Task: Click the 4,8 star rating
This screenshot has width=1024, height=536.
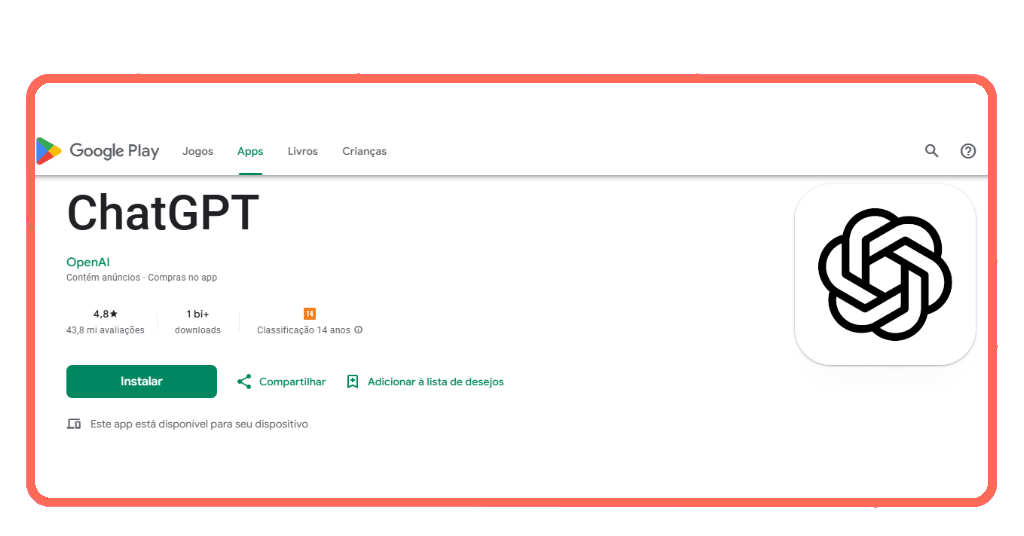Action: pos(105,314)
